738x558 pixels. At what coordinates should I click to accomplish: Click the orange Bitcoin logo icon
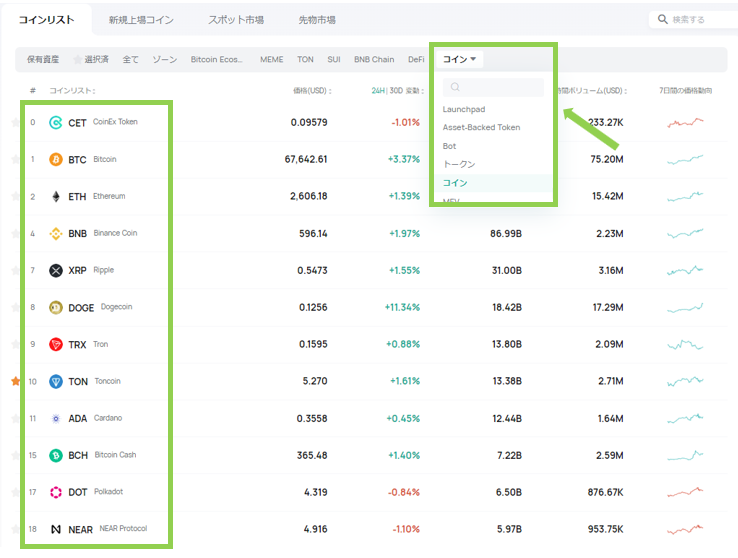tap(56, 159)
